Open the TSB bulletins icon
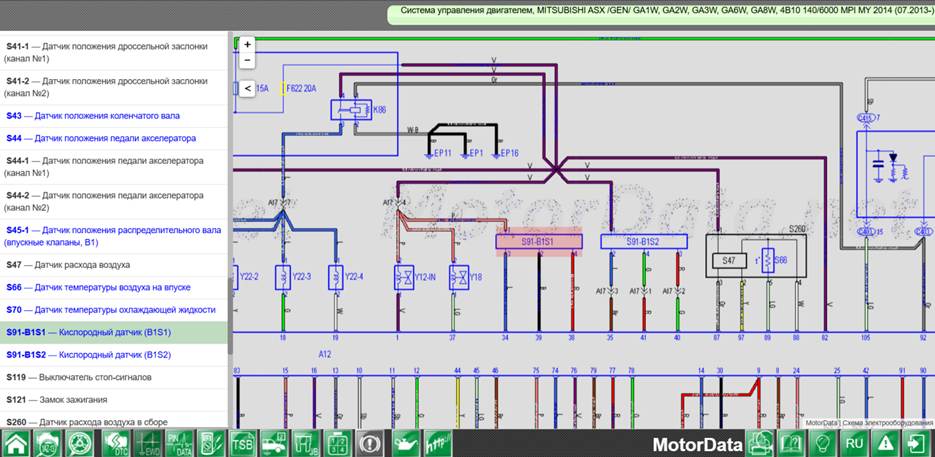 tap(244, 443)
